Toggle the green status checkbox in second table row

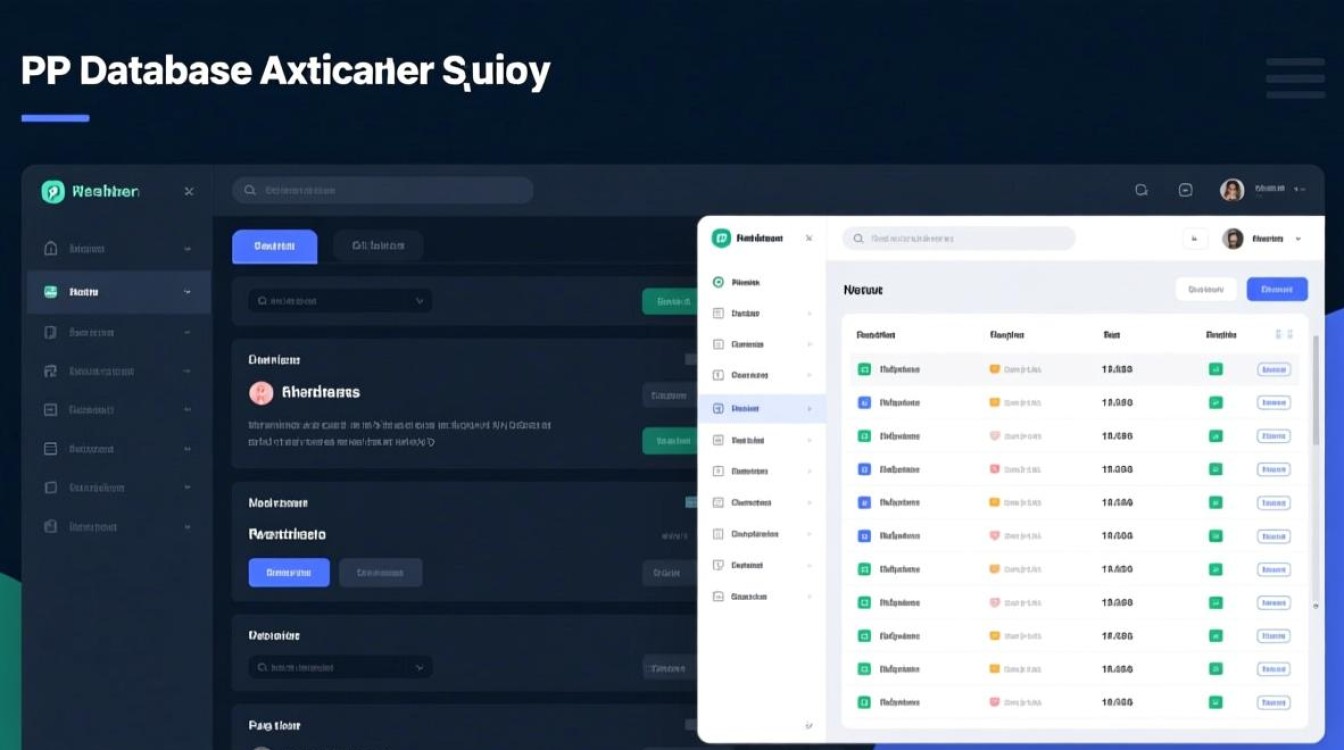[1216, 403]
